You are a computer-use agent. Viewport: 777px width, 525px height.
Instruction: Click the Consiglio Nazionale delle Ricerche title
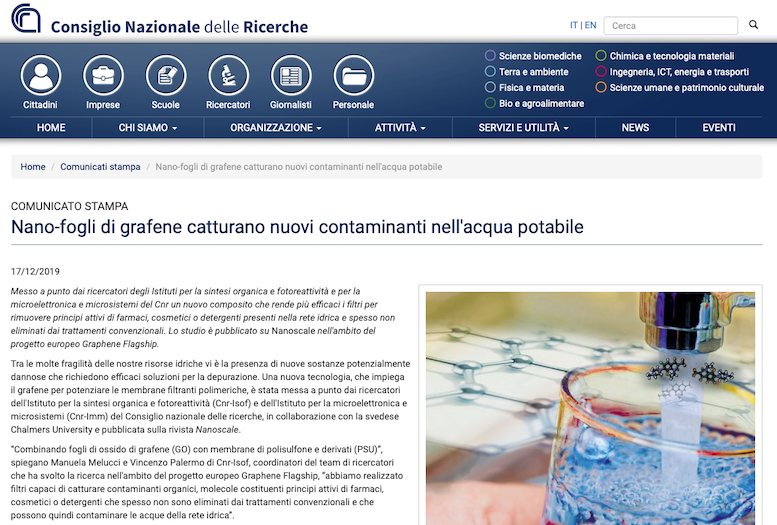click(179, 26)
